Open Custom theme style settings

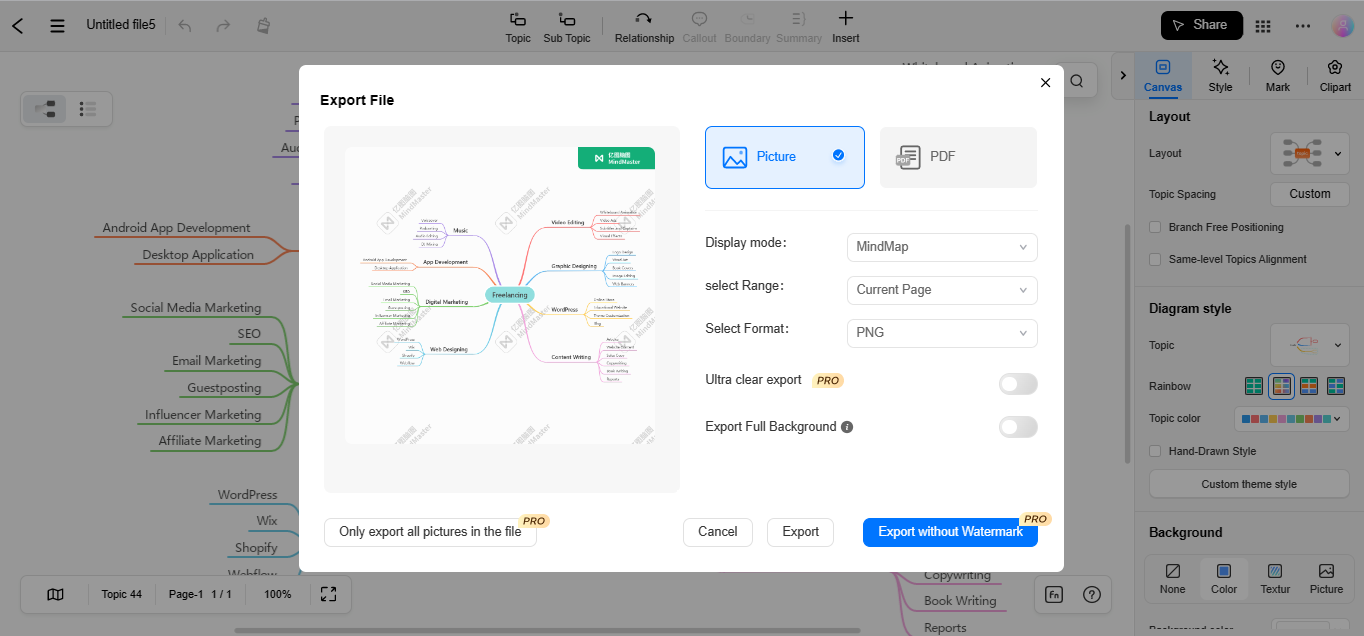[x=1248, y=484]
